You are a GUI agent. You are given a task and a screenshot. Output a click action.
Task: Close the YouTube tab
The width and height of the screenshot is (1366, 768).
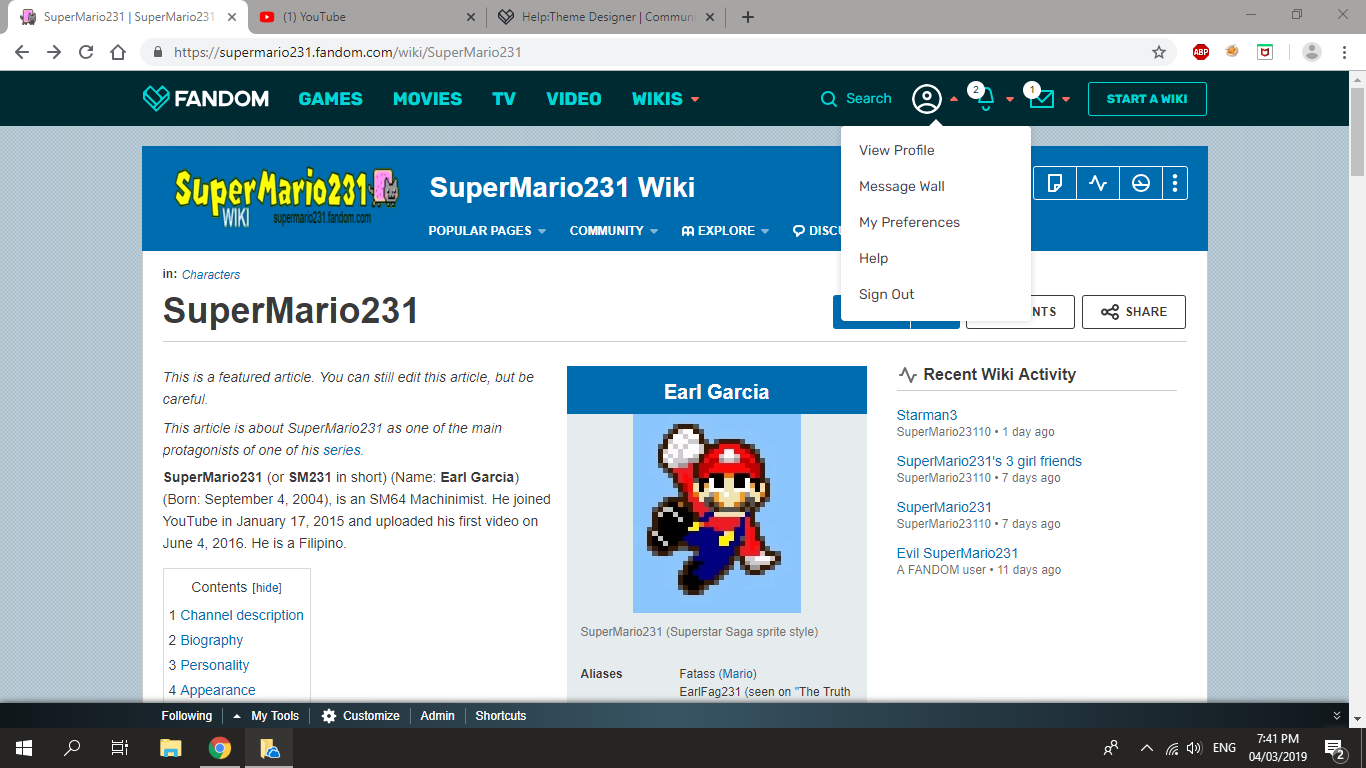pyautogui.click(x=472, y=17)
